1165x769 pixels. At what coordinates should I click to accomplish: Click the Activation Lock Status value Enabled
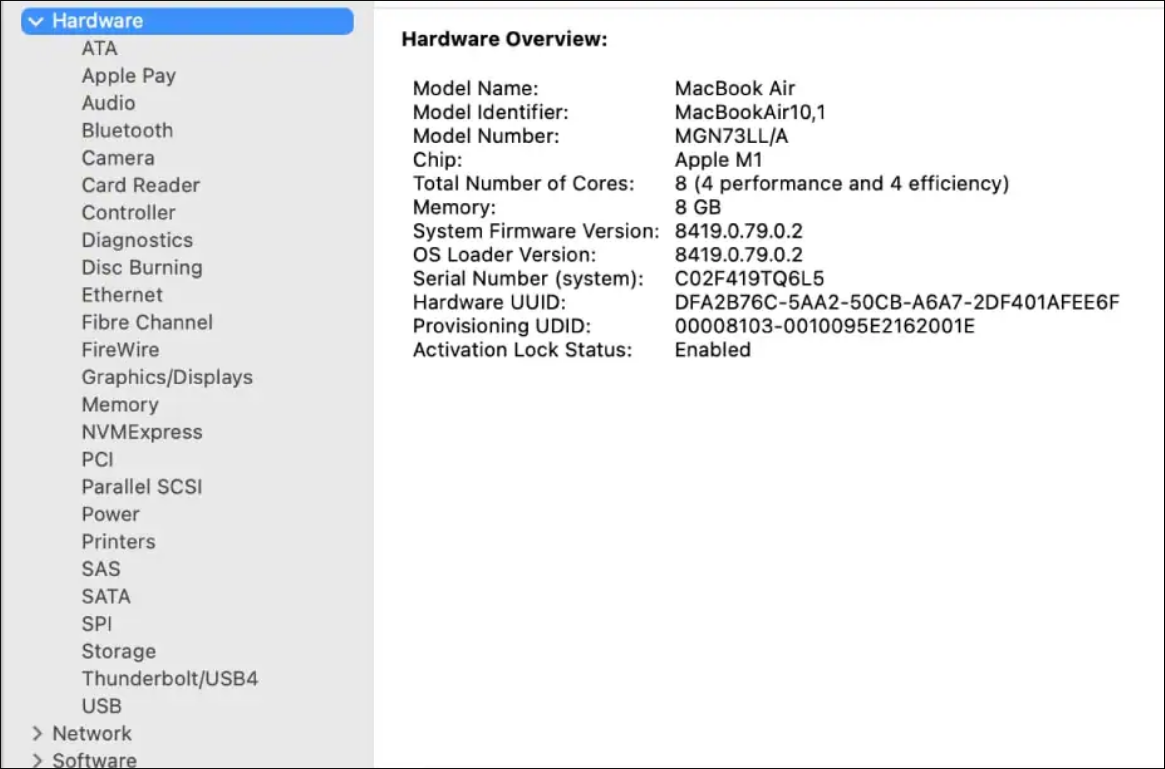click(x=713, y=350)
